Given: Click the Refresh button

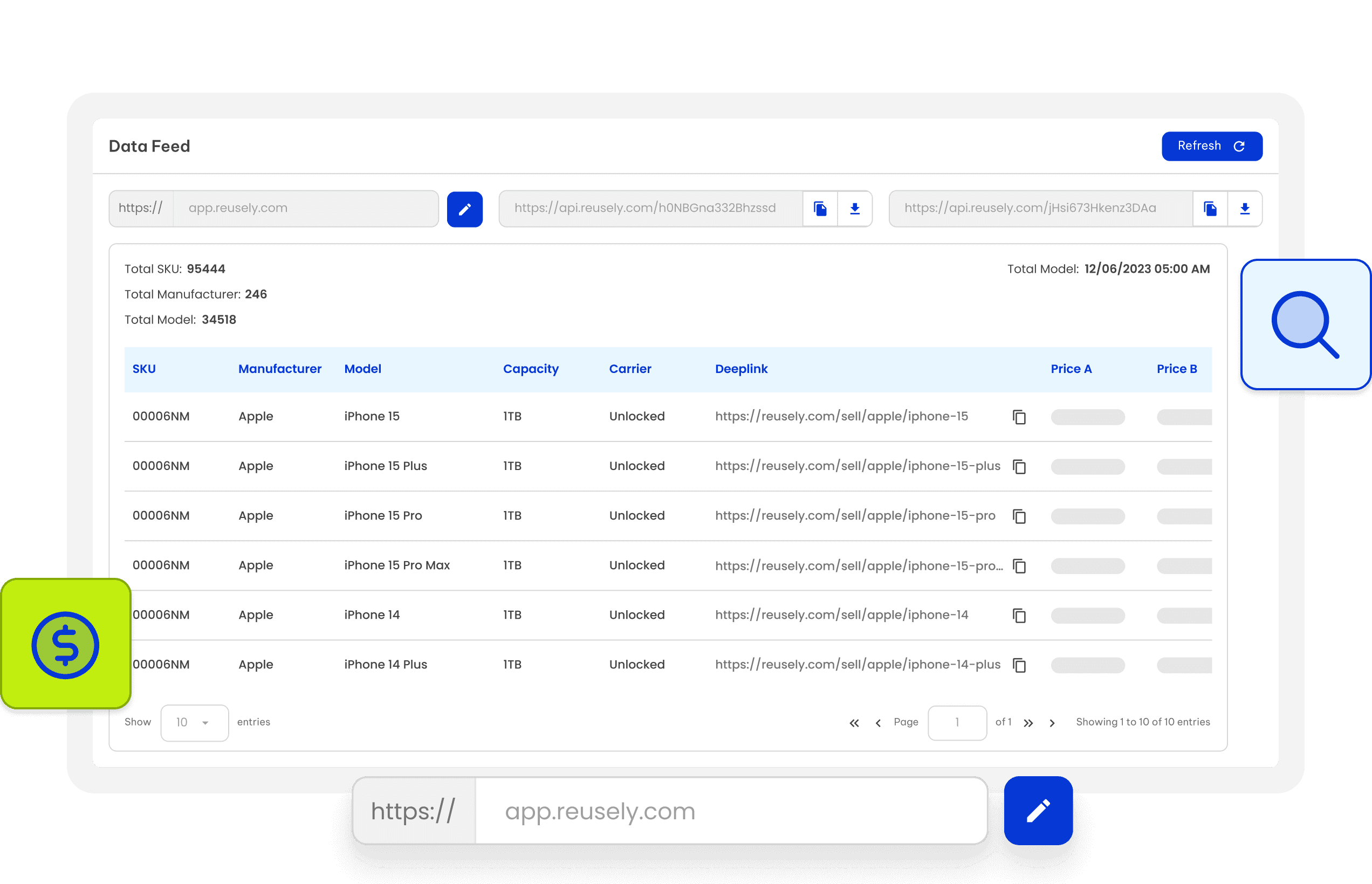Looking at the screenshot, I should [1211, 147].
